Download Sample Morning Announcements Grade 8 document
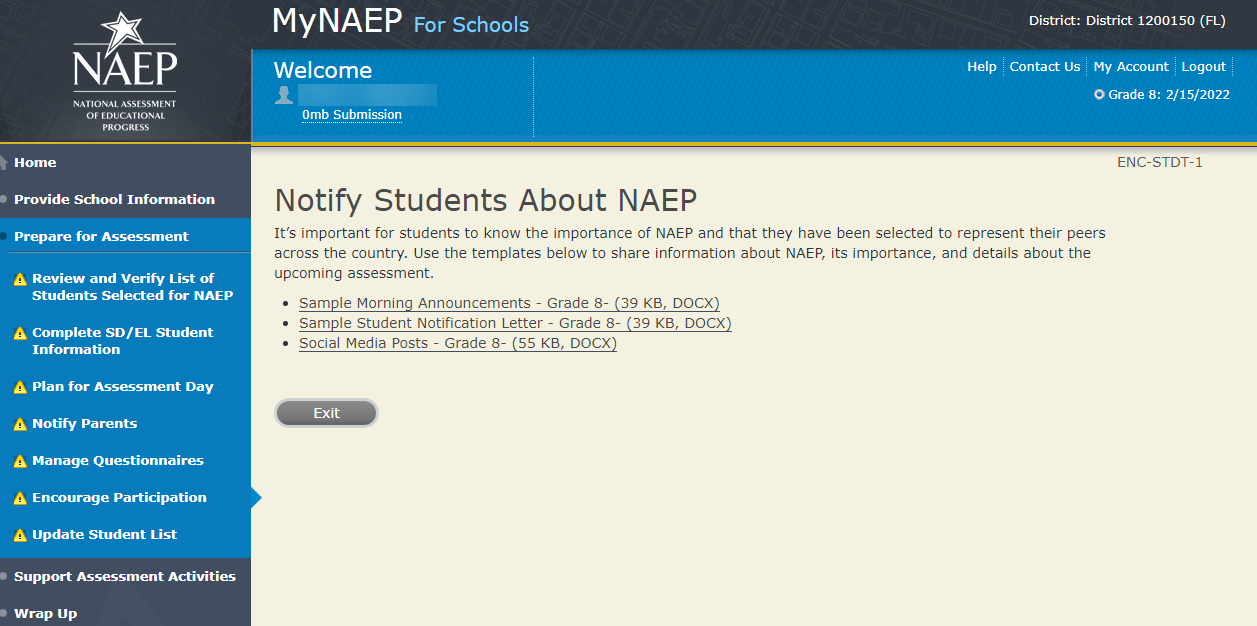Viewport: 1257px width, 626px height. pos(509,303)
